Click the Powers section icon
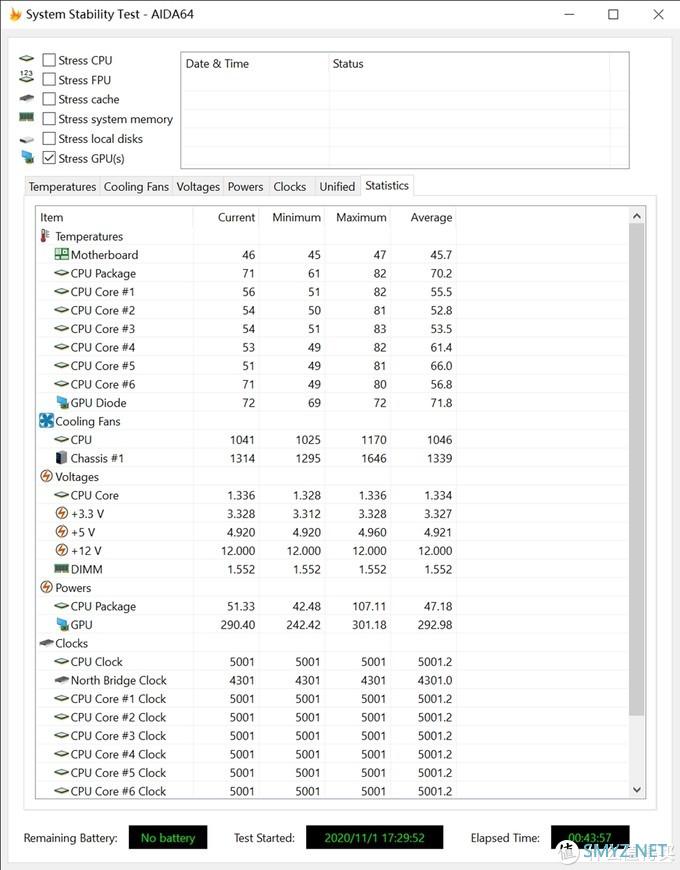This screenshot has height=870, width=680. click(47, 587)
